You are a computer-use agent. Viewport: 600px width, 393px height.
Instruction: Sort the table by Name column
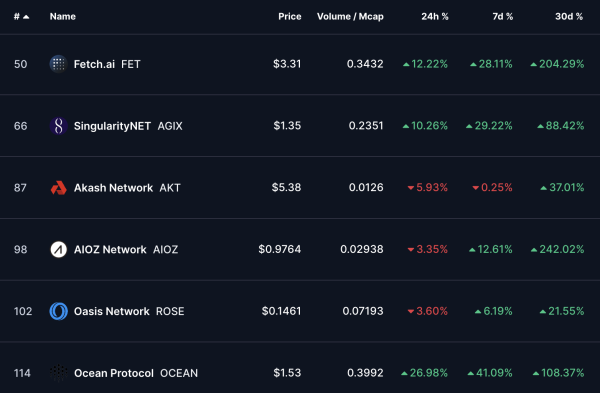63,16
